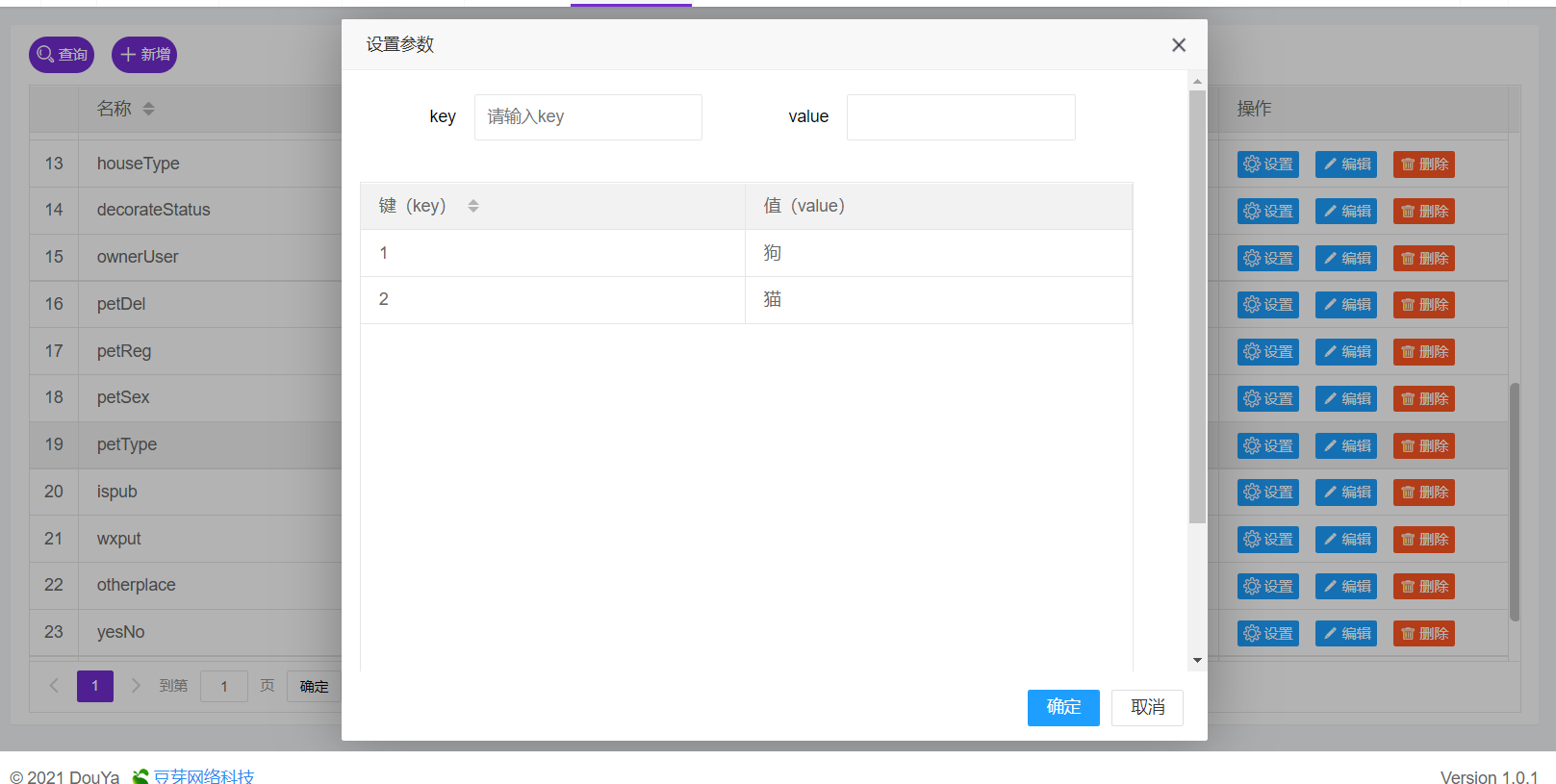Click 编辑 pencil button in row 20
This screenshot has width=1556, height=784.
coord(1346,493)
